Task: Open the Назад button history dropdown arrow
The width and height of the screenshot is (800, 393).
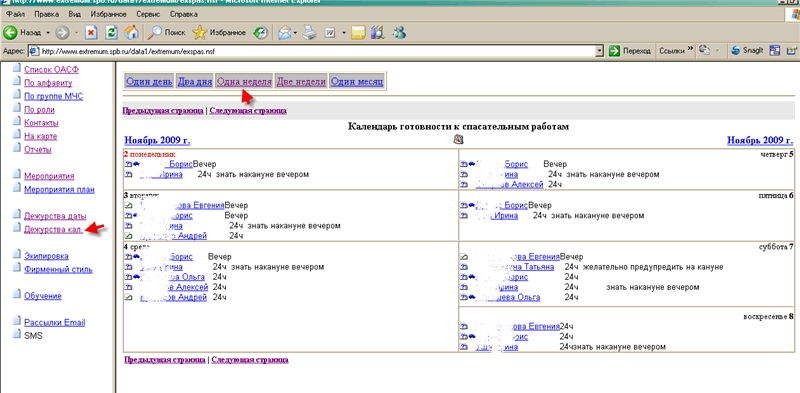Action: pyautogui.click(x=48, y=33)
